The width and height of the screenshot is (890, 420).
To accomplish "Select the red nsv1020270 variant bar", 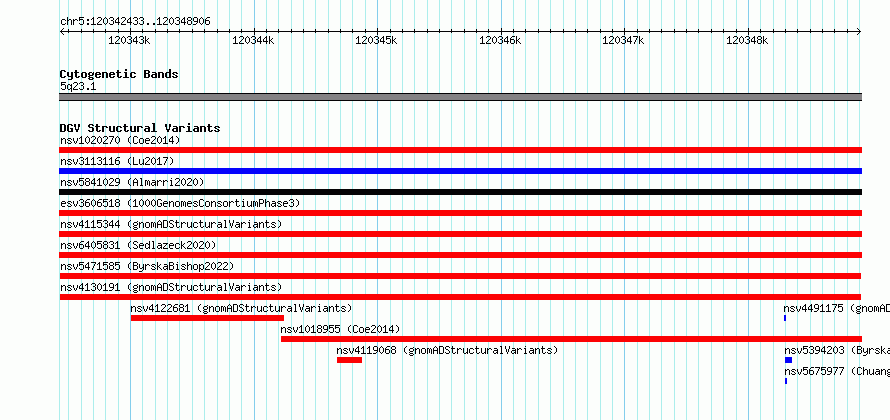I will [x=460, y=150].
